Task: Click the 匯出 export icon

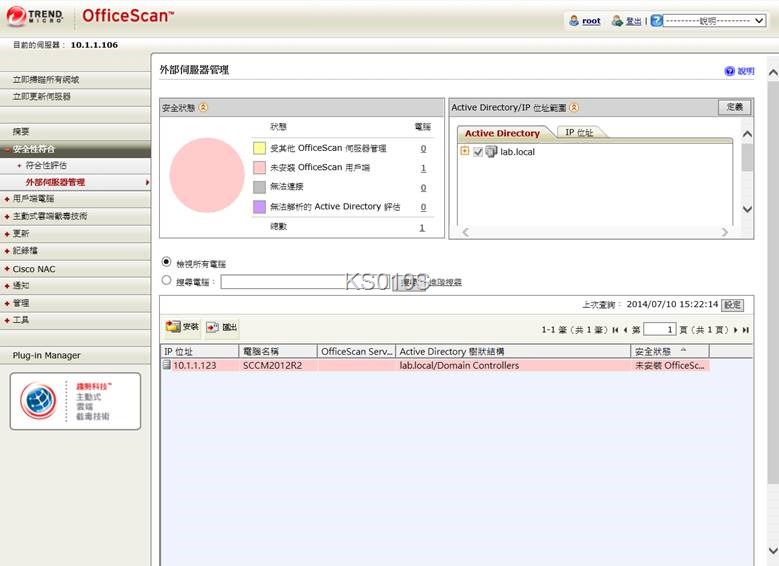Action: (x=213, y=327)
